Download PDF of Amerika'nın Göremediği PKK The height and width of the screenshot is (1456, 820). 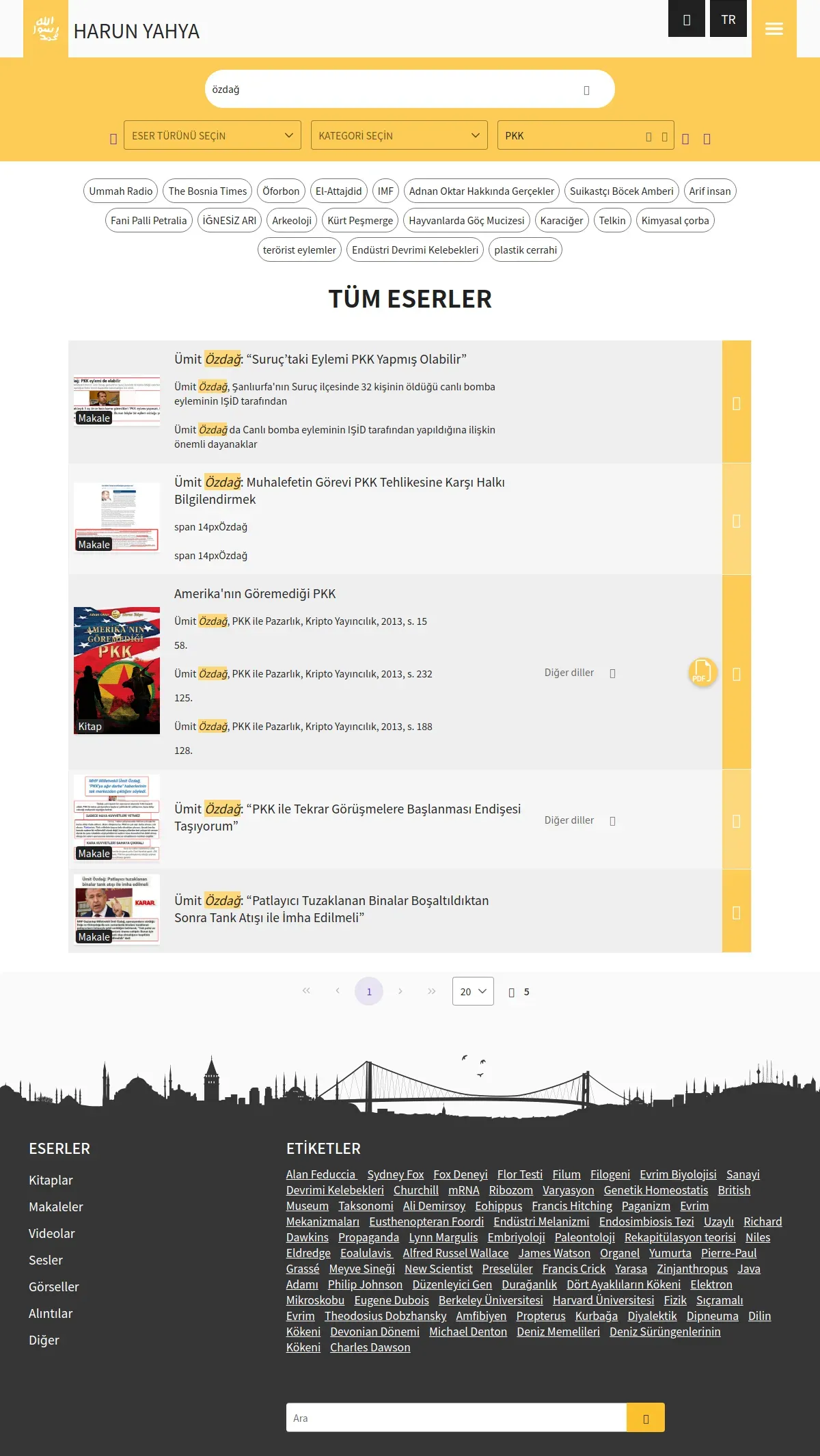coord(702,673)
